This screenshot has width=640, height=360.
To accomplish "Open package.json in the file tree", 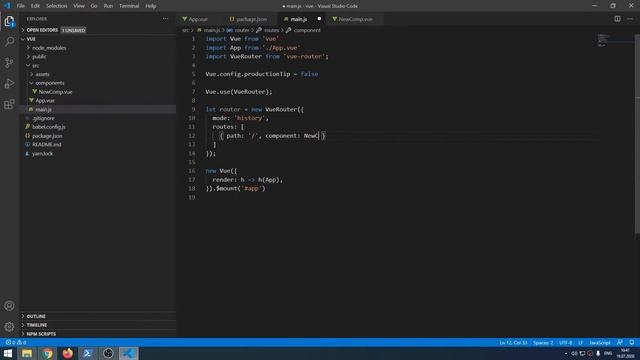I will [47, 136].
